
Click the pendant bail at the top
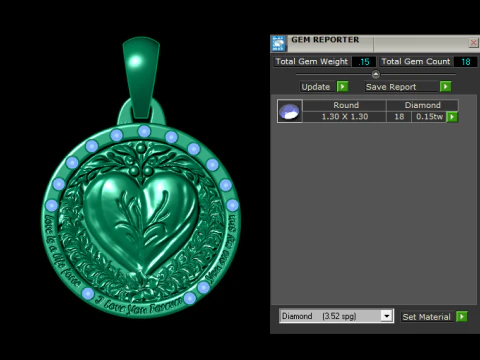tap(141, 78)
